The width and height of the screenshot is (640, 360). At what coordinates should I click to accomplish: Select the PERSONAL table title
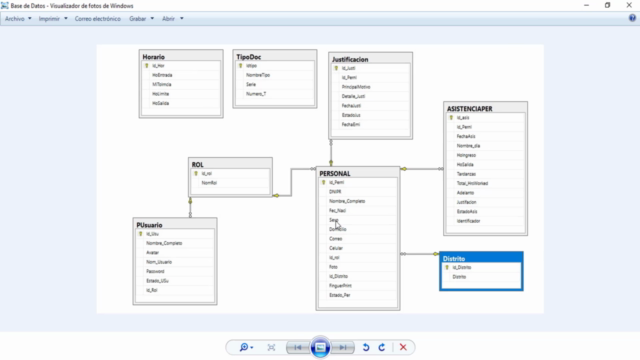coord(335,174)
